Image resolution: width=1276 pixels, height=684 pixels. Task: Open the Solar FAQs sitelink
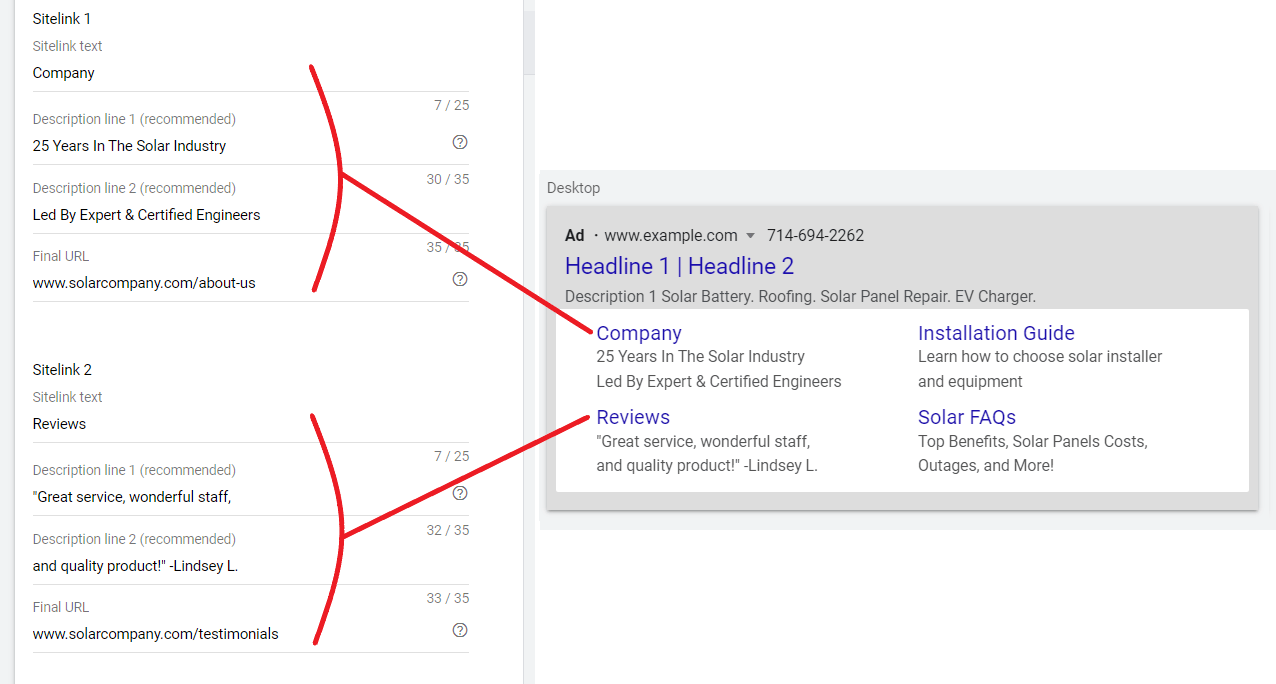966,416
